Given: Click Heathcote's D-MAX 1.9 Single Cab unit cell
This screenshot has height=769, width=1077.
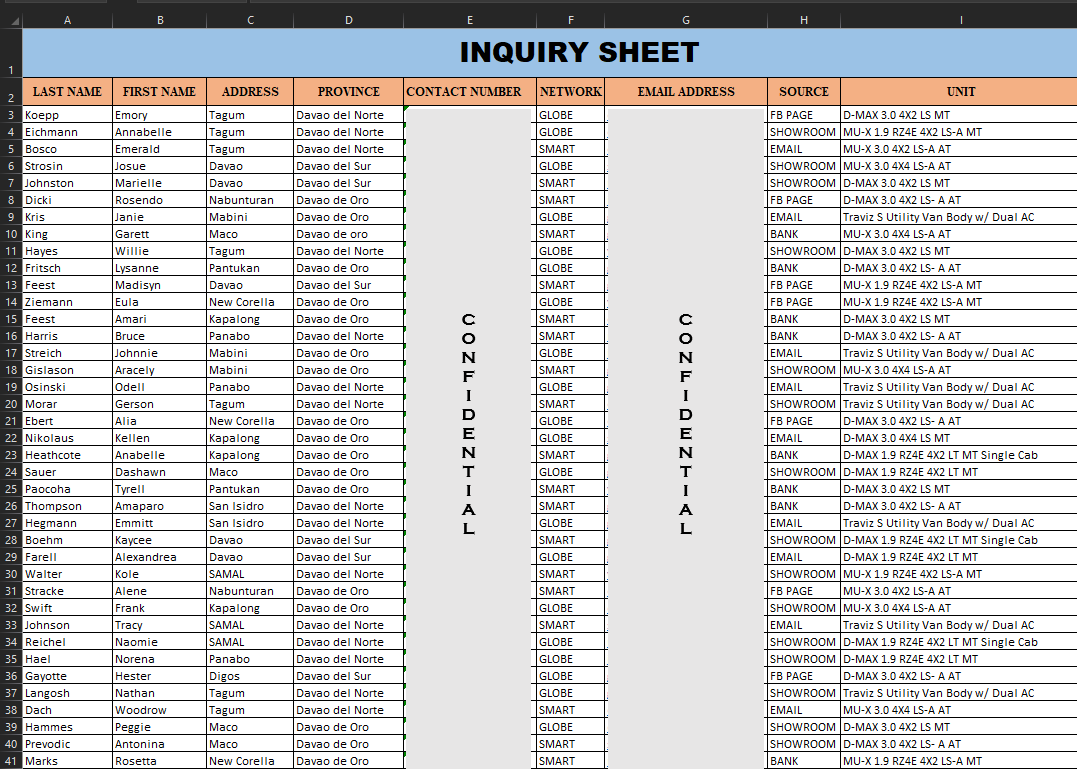Looking at the screenshot, I should 960,455.
